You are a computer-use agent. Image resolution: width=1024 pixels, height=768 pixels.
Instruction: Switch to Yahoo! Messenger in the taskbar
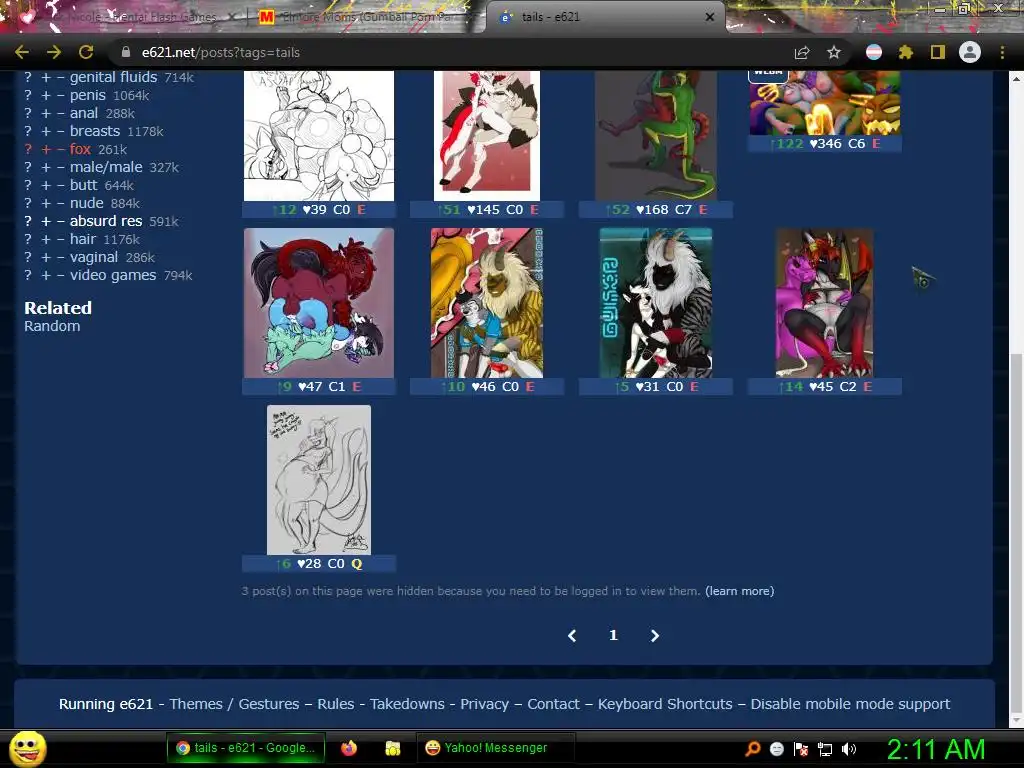tap(495, 748)
